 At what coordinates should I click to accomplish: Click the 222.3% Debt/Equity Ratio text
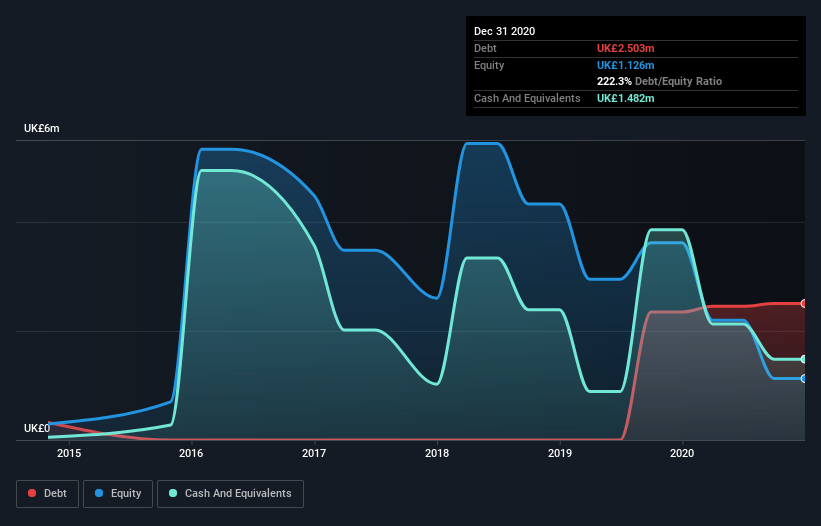(659, 82)
